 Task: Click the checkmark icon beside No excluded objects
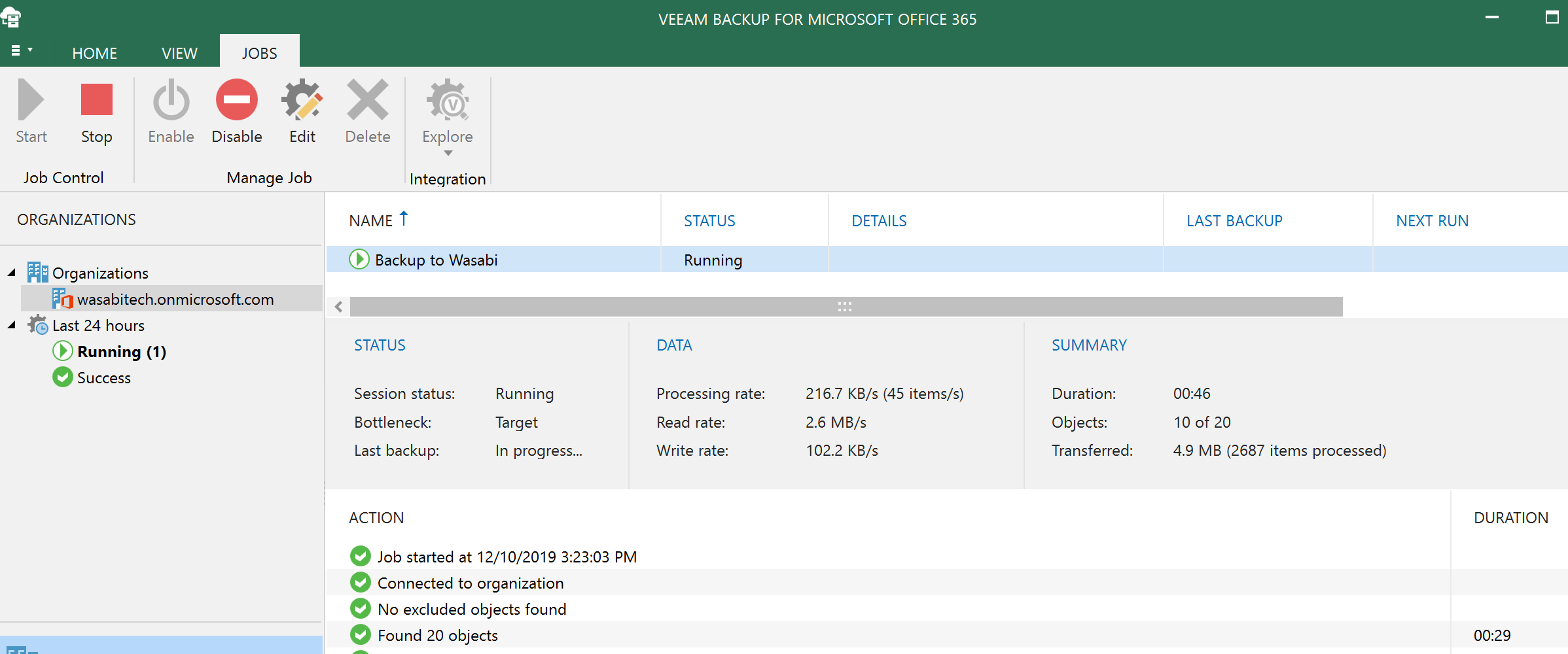click(x=361, y=608)
